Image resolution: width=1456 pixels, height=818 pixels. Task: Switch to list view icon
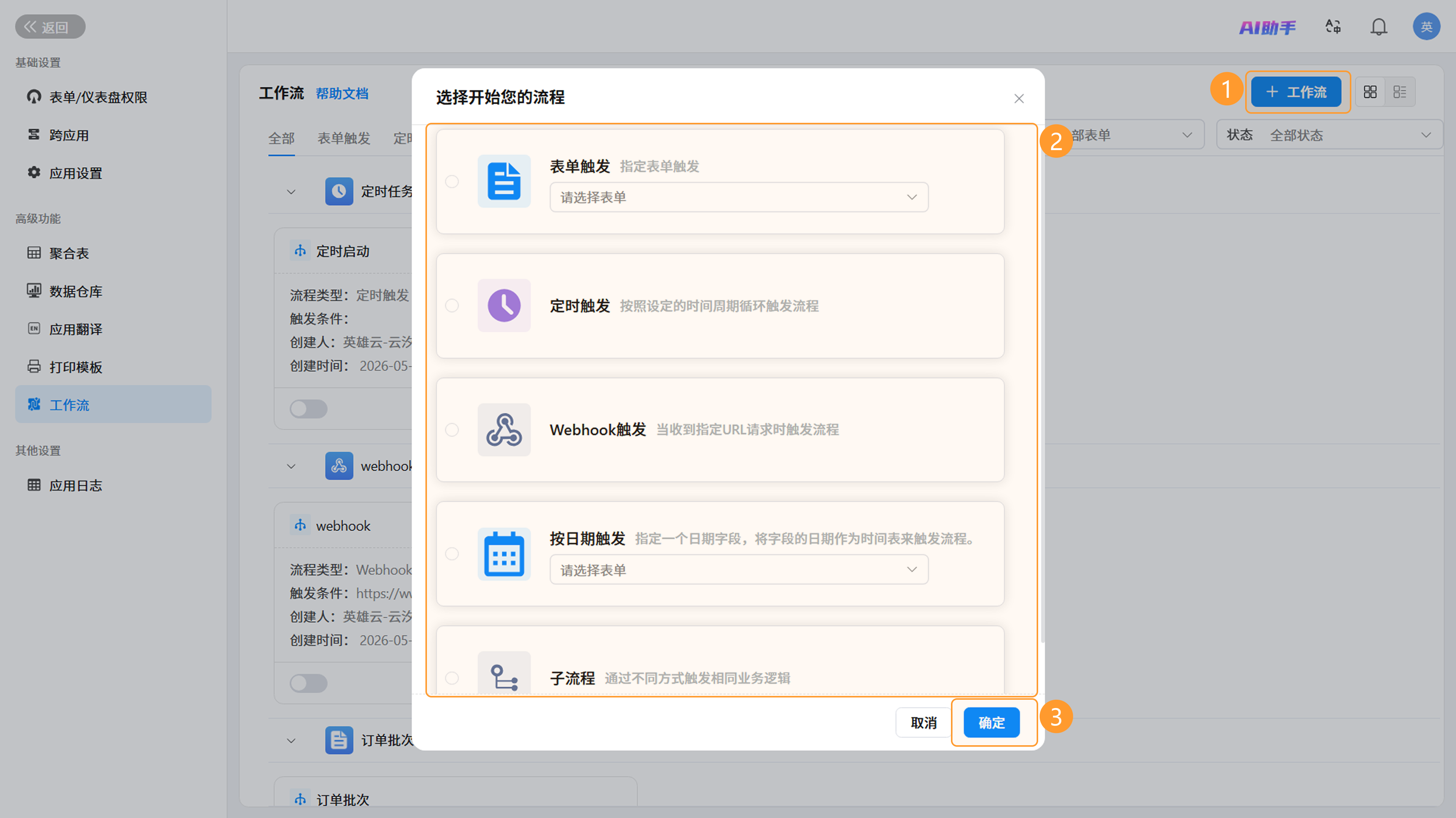1400,91
